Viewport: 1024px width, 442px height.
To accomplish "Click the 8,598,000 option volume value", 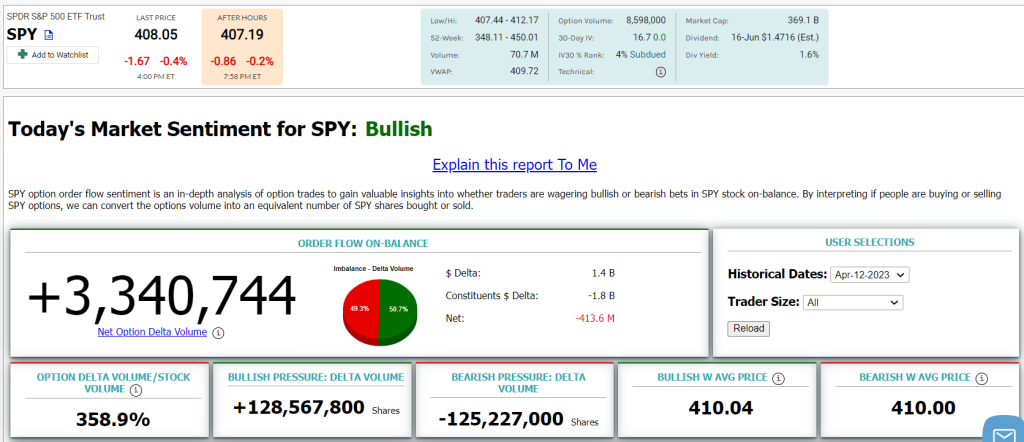I will (646, 21).
